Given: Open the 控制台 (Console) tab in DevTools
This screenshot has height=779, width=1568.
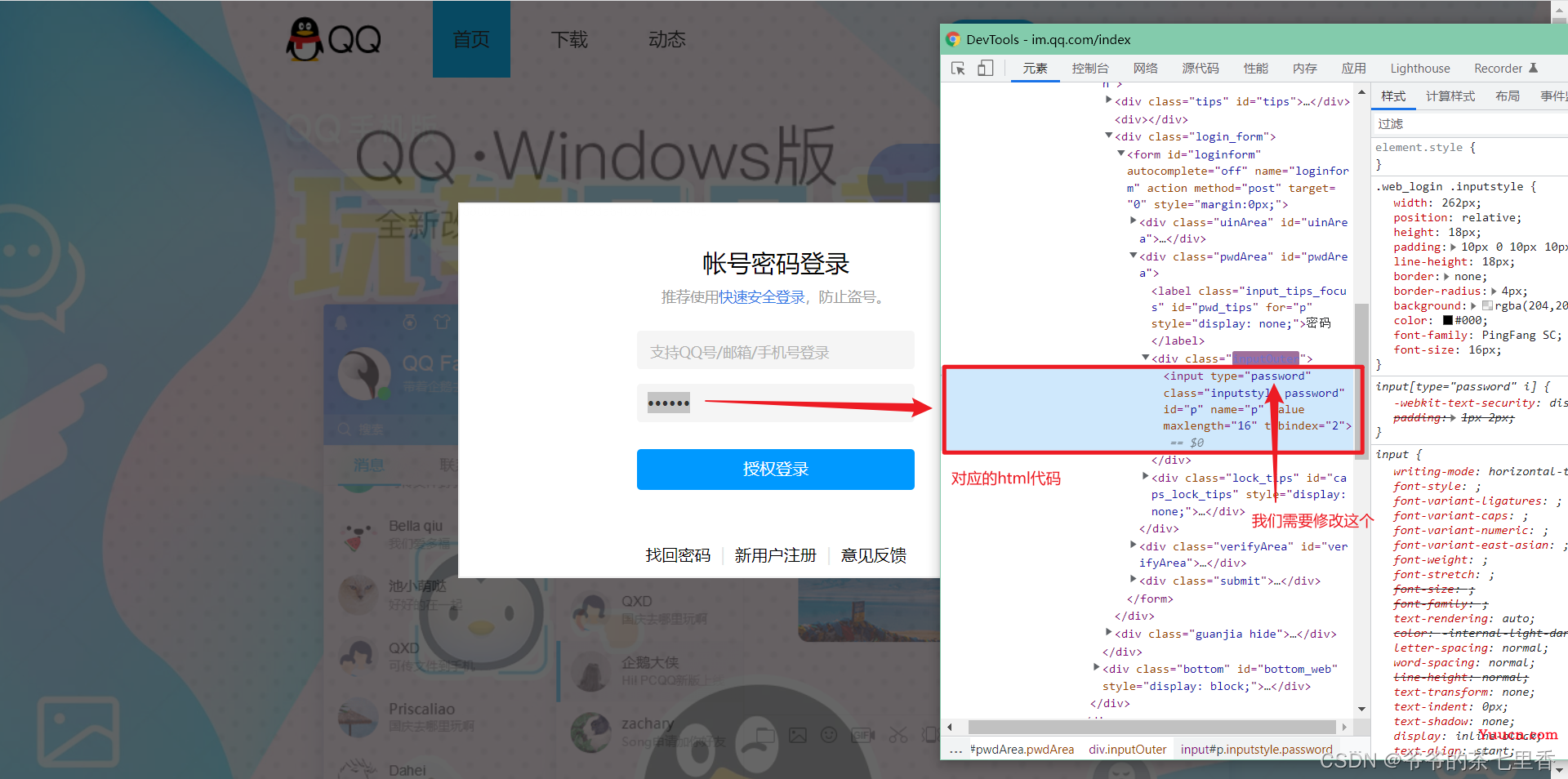Looking at the screenshot, I should (1090, 69).
